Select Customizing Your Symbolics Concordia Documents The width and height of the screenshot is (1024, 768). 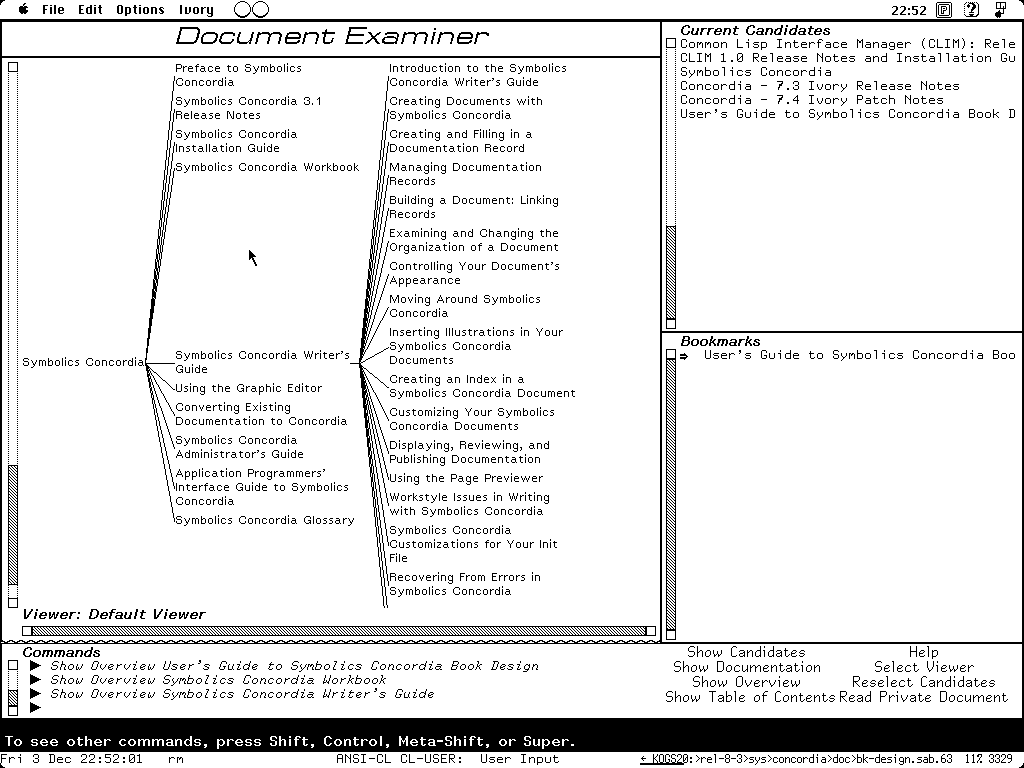pyautogui.click(x=472, y=419)
